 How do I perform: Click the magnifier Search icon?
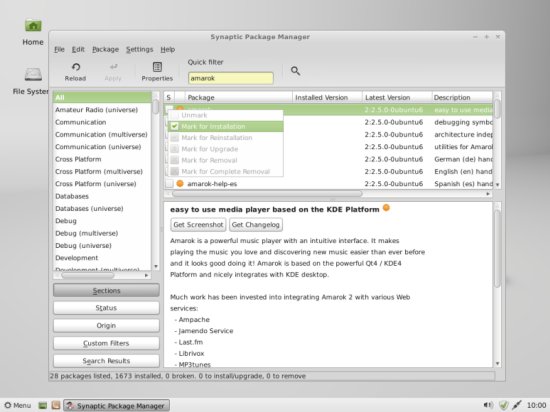click(x=295, y=71)
